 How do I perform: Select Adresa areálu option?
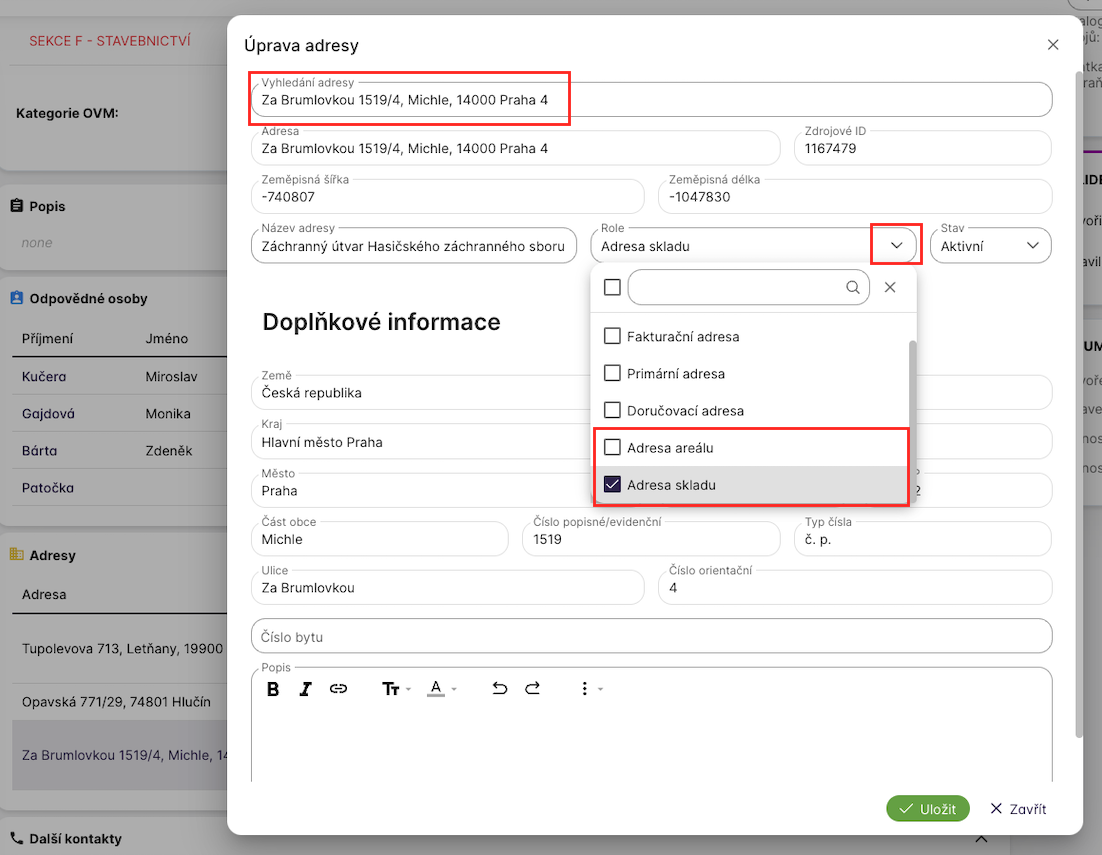(670, 448)
